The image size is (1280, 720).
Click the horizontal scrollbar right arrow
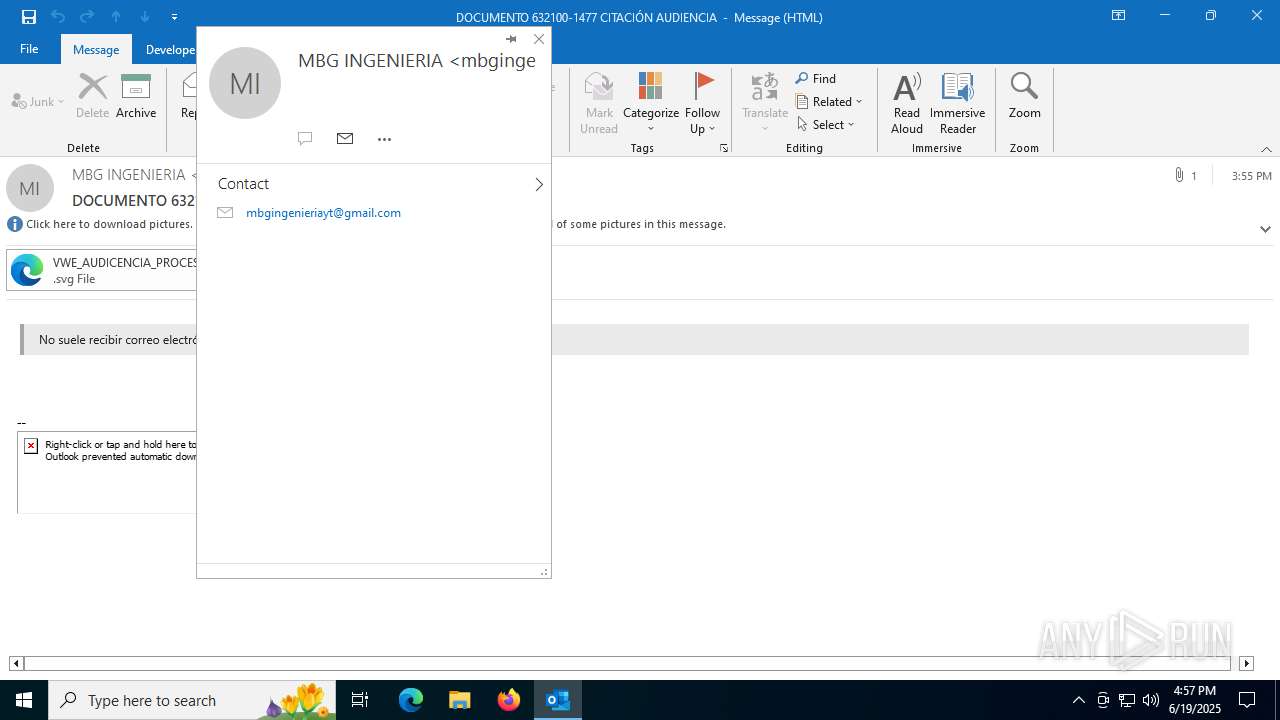[1246, 663]
